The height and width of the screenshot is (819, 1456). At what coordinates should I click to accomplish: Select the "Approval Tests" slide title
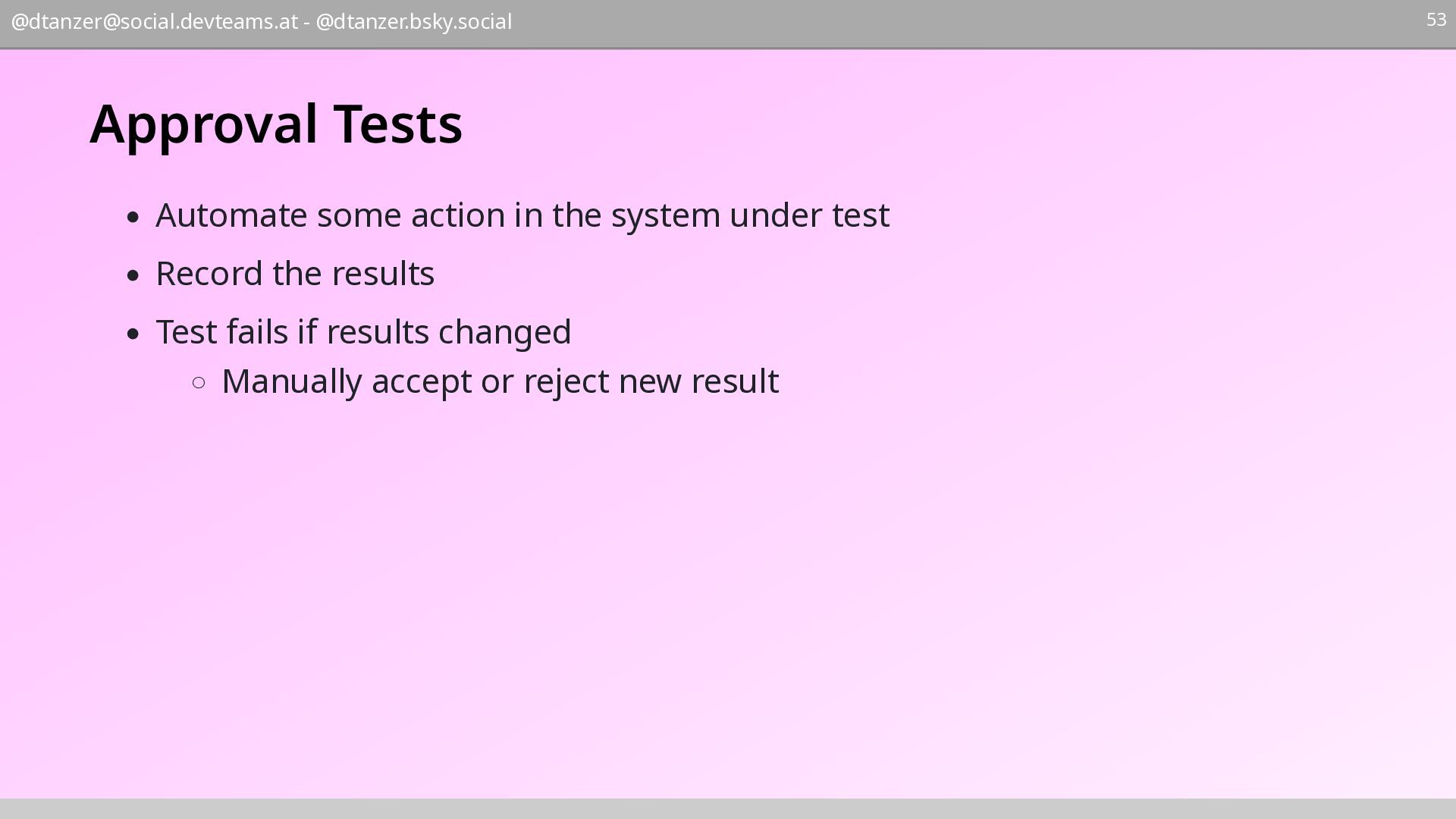pos(276,124)
